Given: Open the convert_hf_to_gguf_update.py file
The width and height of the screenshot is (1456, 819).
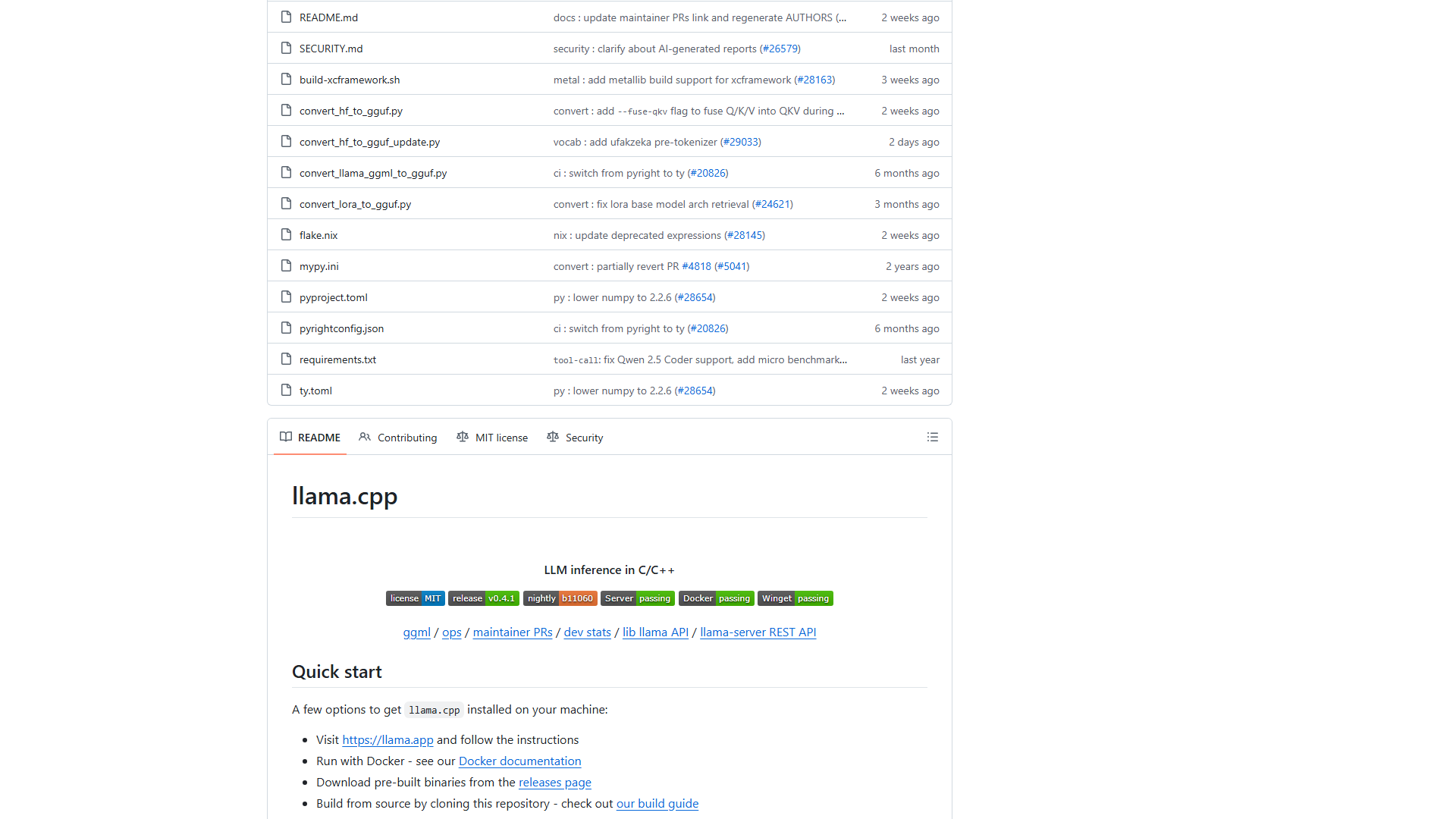Looking at the screenshot, I should click(x=369, y=142).
